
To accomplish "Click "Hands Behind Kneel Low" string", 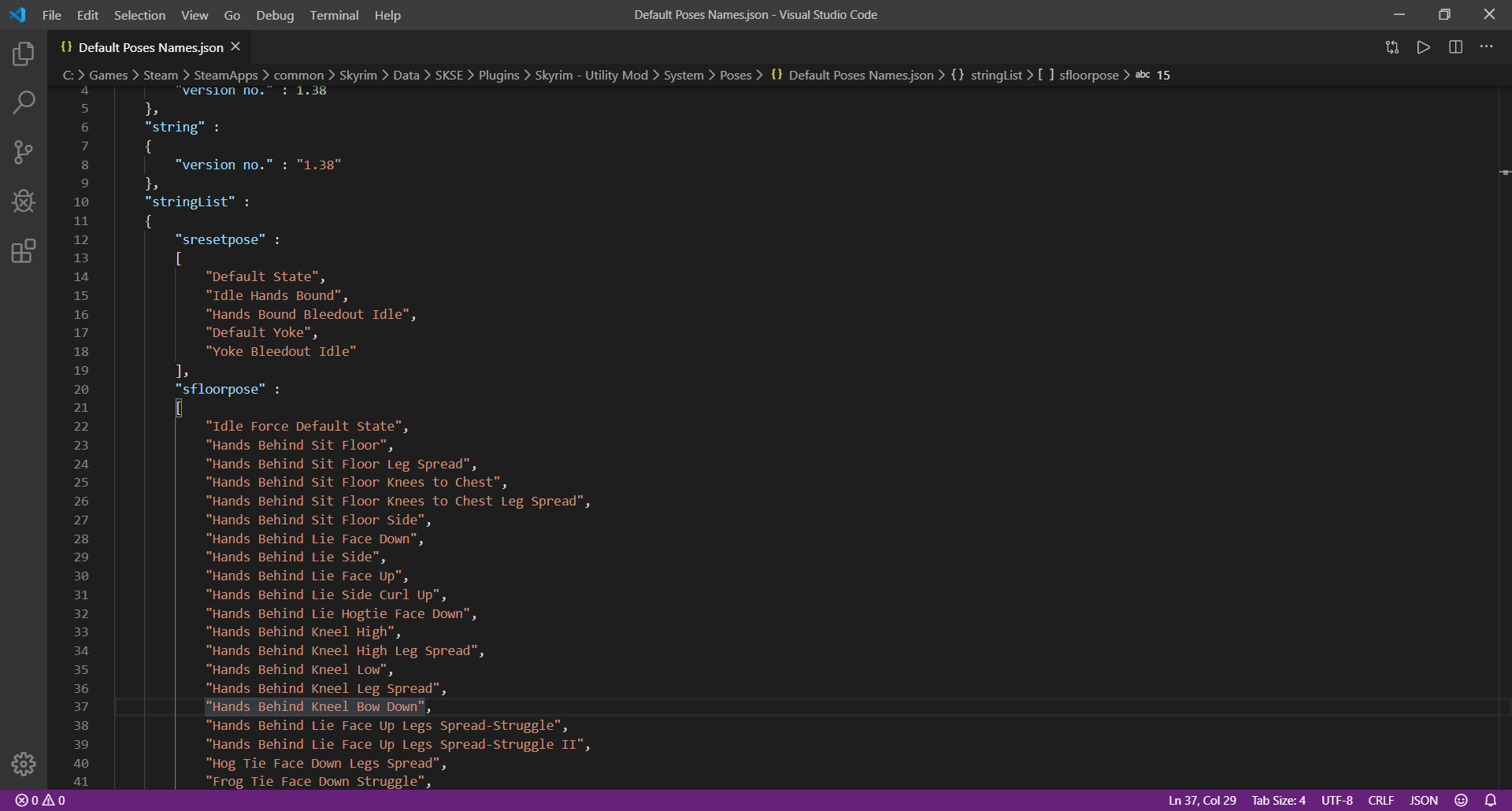I will coord(296,669).
